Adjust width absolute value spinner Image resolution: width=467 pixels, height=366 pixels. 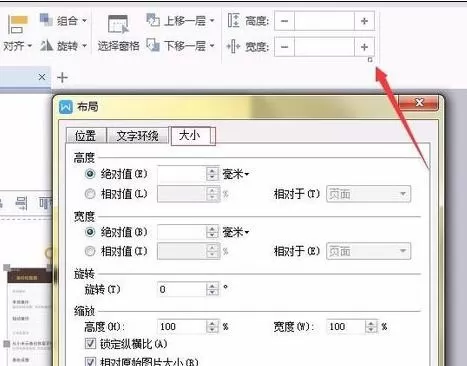click(212, 232)
